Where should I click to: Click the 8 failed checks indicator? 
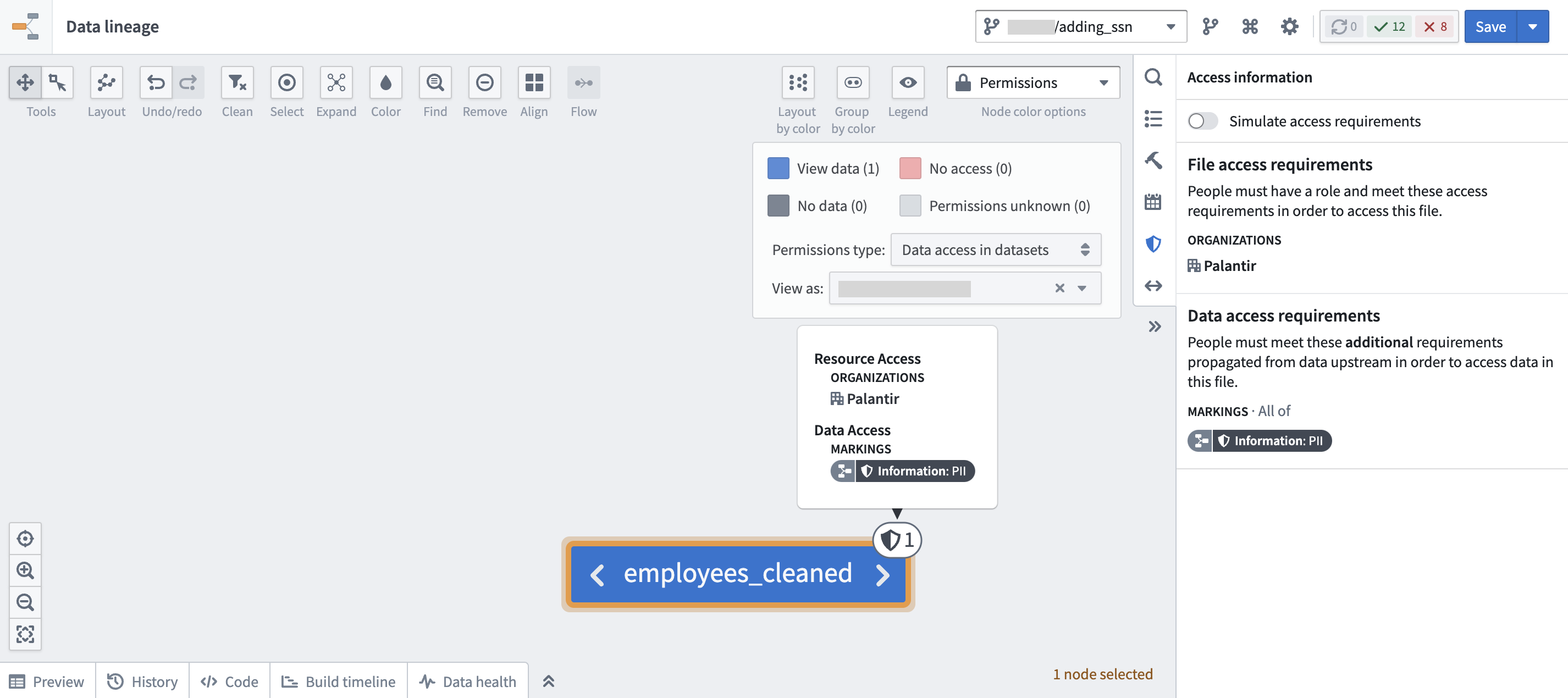1435,26
